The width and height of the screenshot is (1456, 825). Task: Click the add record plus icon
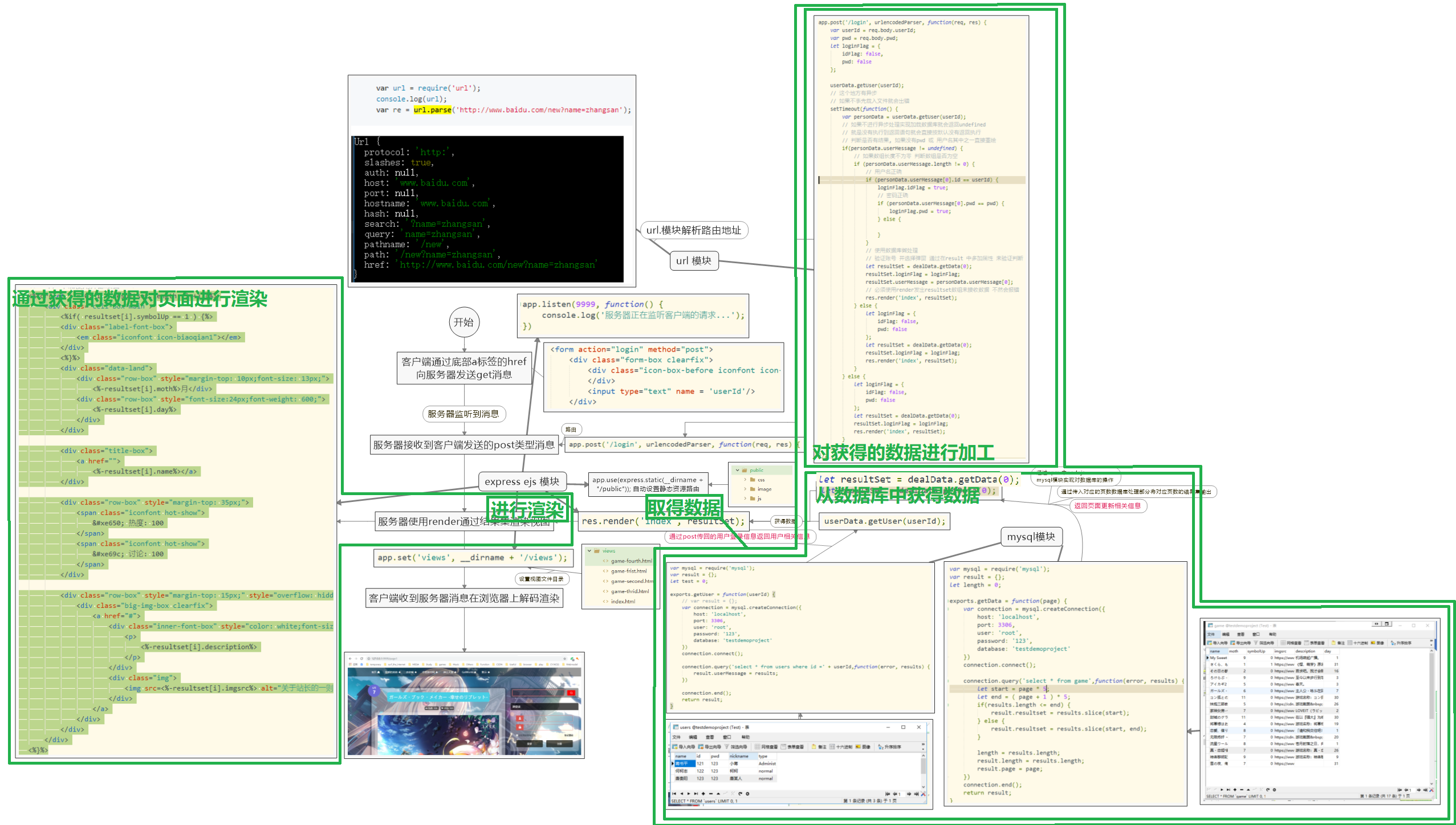703,794
